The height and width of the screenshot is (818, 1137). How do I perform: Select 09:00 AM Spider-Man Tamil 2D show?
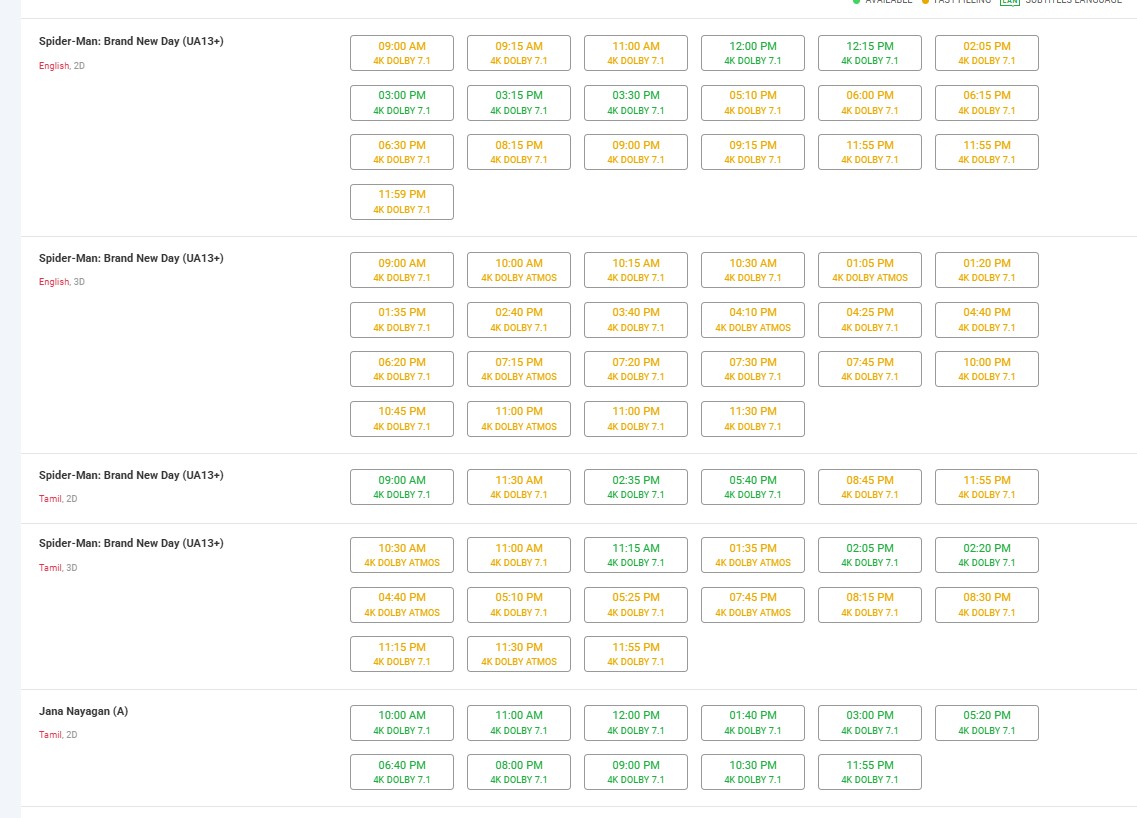coord(402,487)
